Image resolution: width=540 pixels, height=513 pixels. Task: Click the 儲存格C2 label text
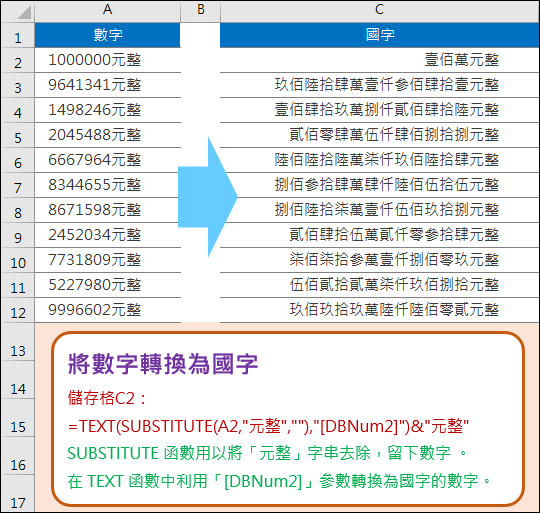(107, 398)
